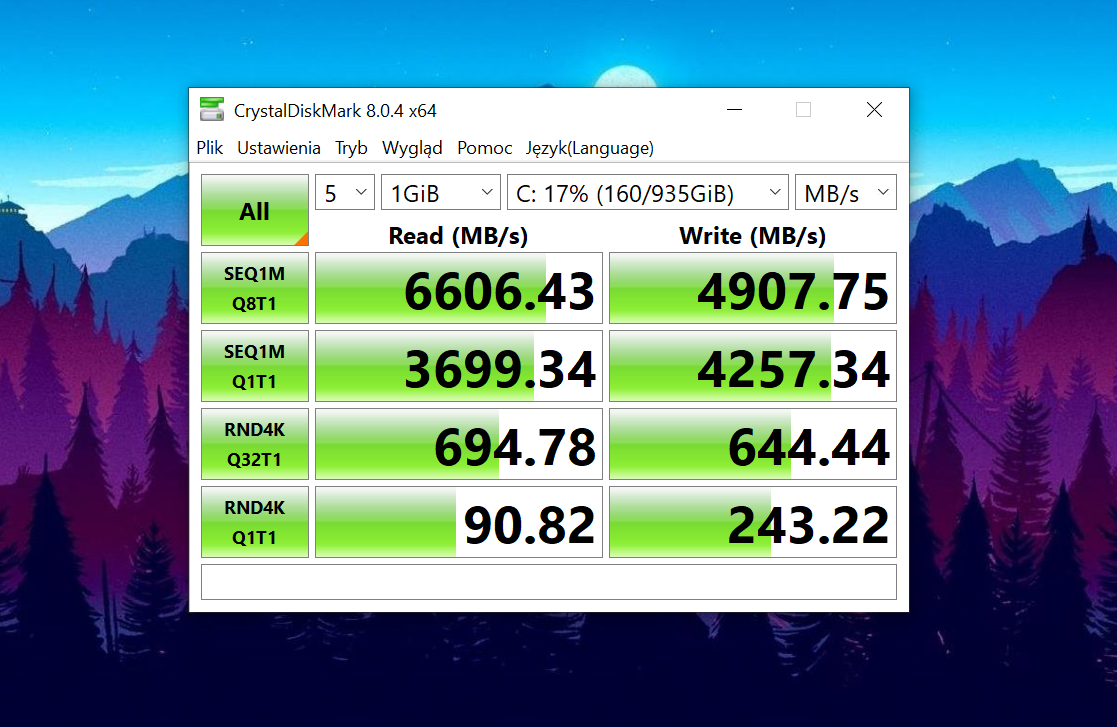Minimize the CrystalDiskMark window
This screenshot has width=1117, height=727.
coord(734,110)
